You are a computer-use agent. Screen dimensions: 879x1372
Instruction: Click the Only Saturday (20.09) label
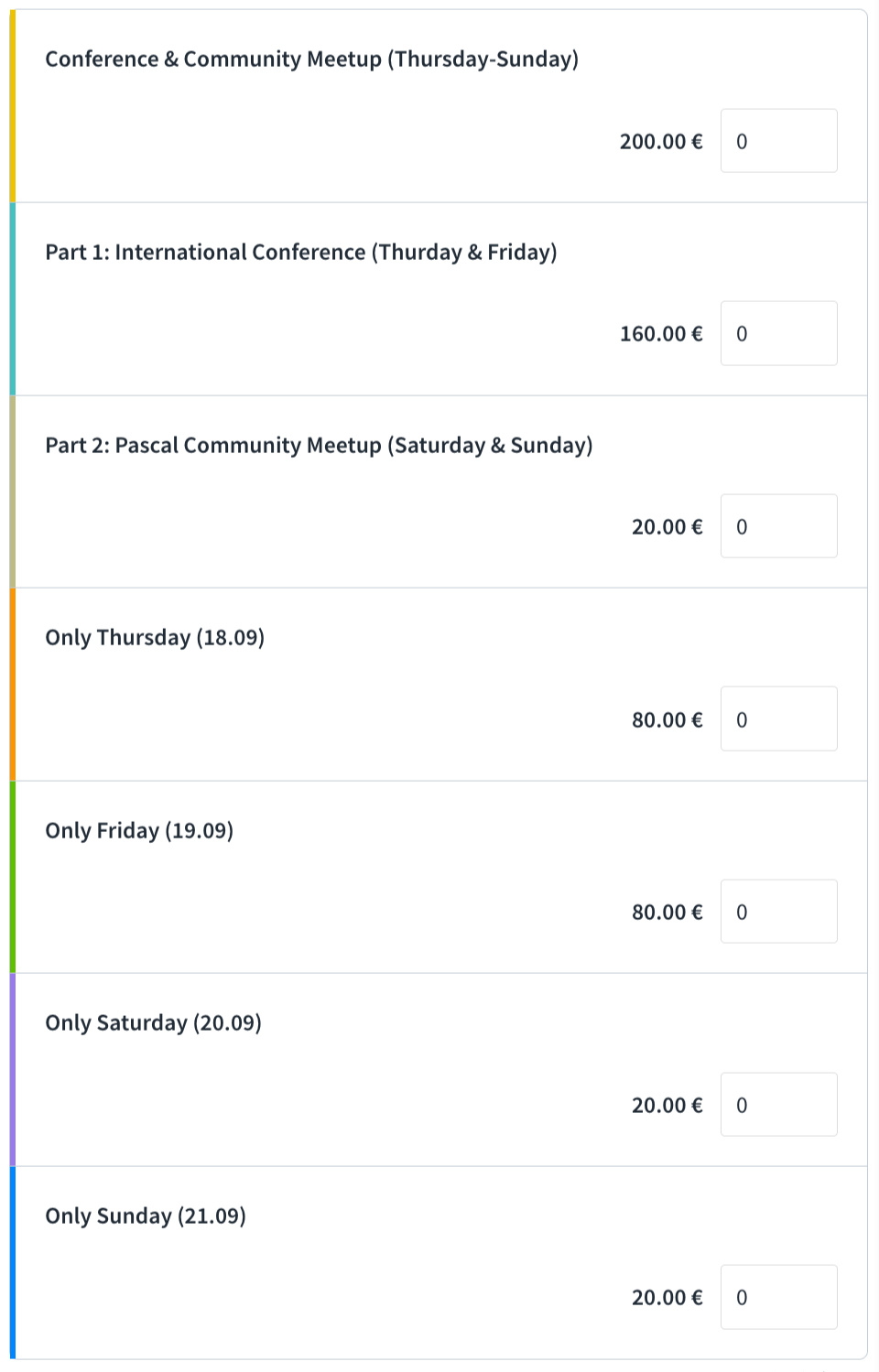[153, 1023]
